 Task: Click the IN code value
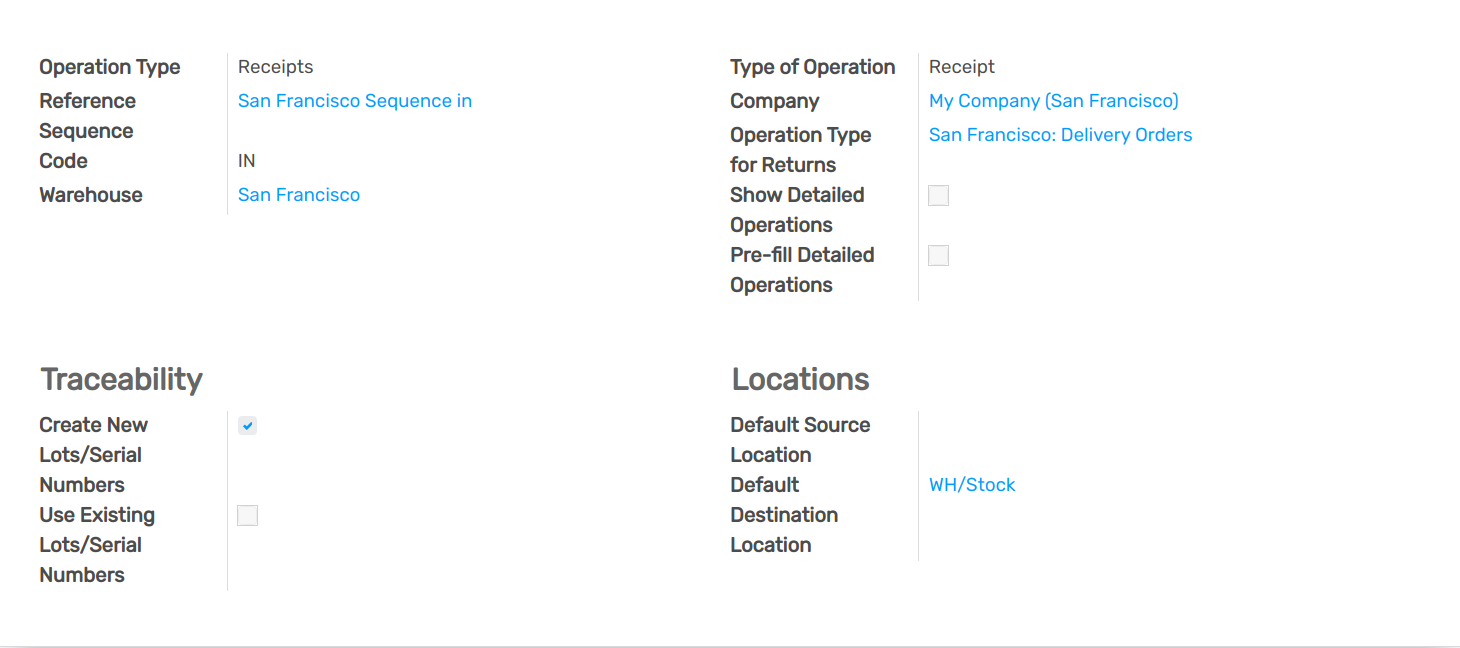246,161
